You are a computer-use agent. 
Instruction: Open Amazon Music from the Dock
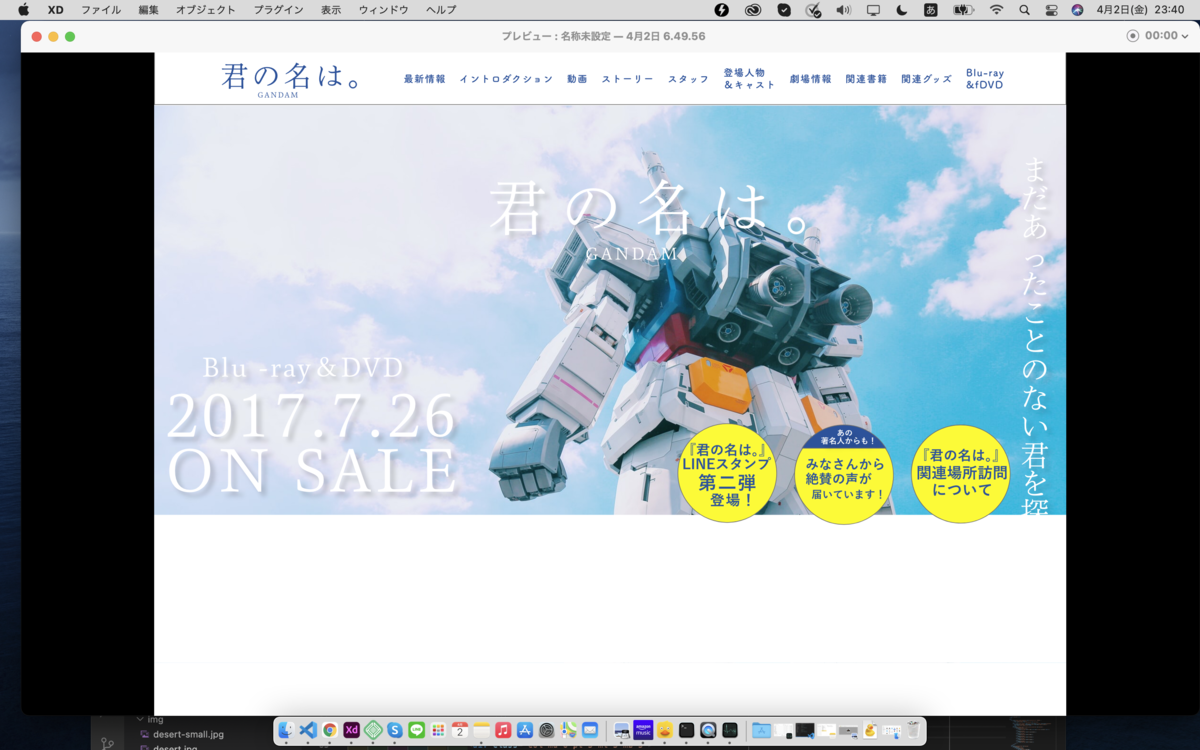pyautogui.click(x=643, y=730)
